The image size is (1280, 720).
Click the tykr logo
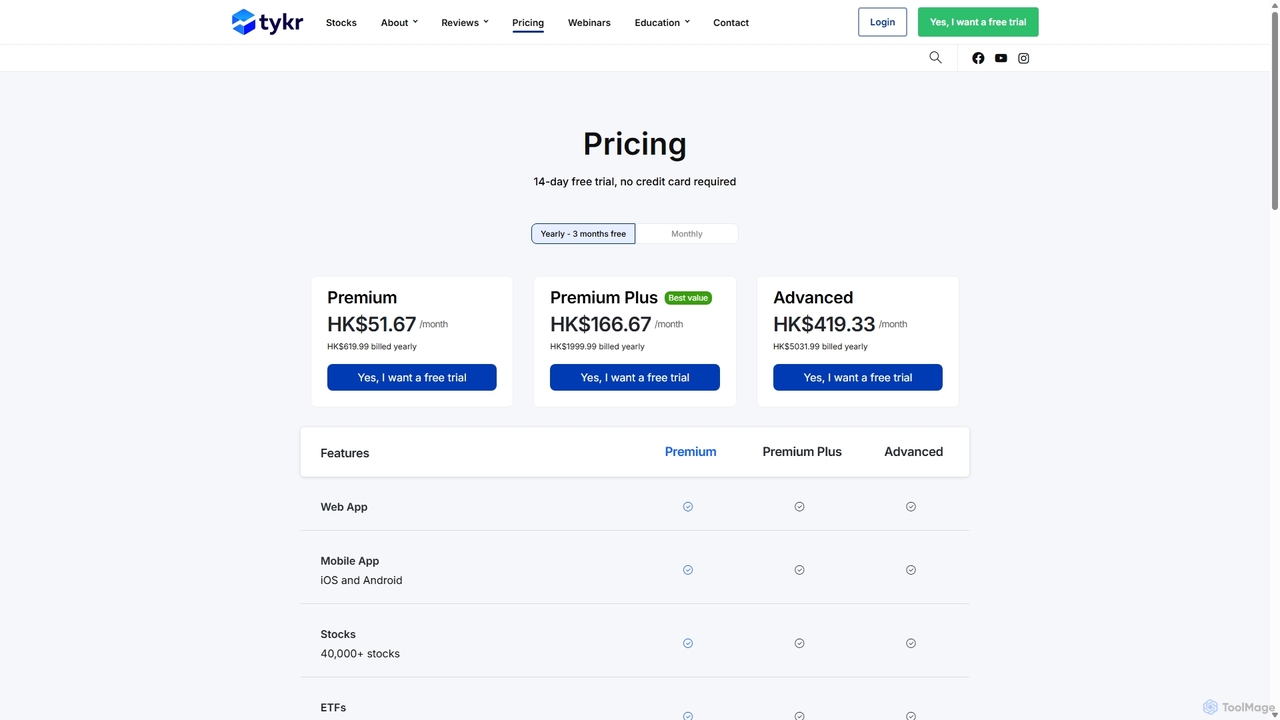point(267,22)
